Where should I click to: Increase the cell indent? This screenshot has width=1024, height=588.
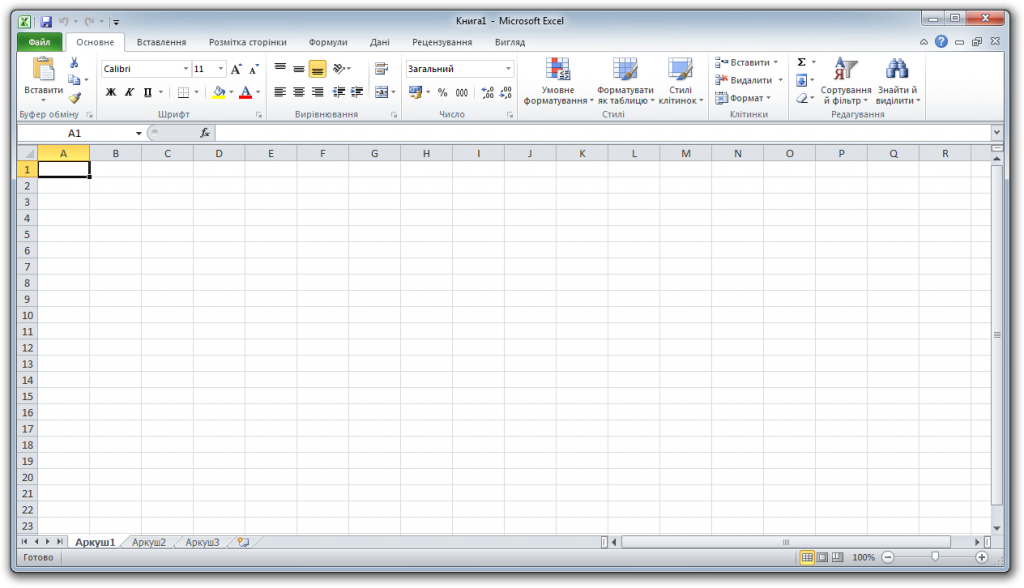point(357,92)
